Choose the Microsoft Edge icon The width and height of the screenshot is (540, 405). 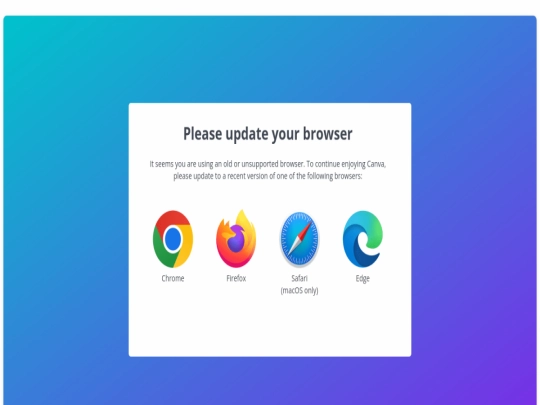pyautogui.click(x=363, y=239)
